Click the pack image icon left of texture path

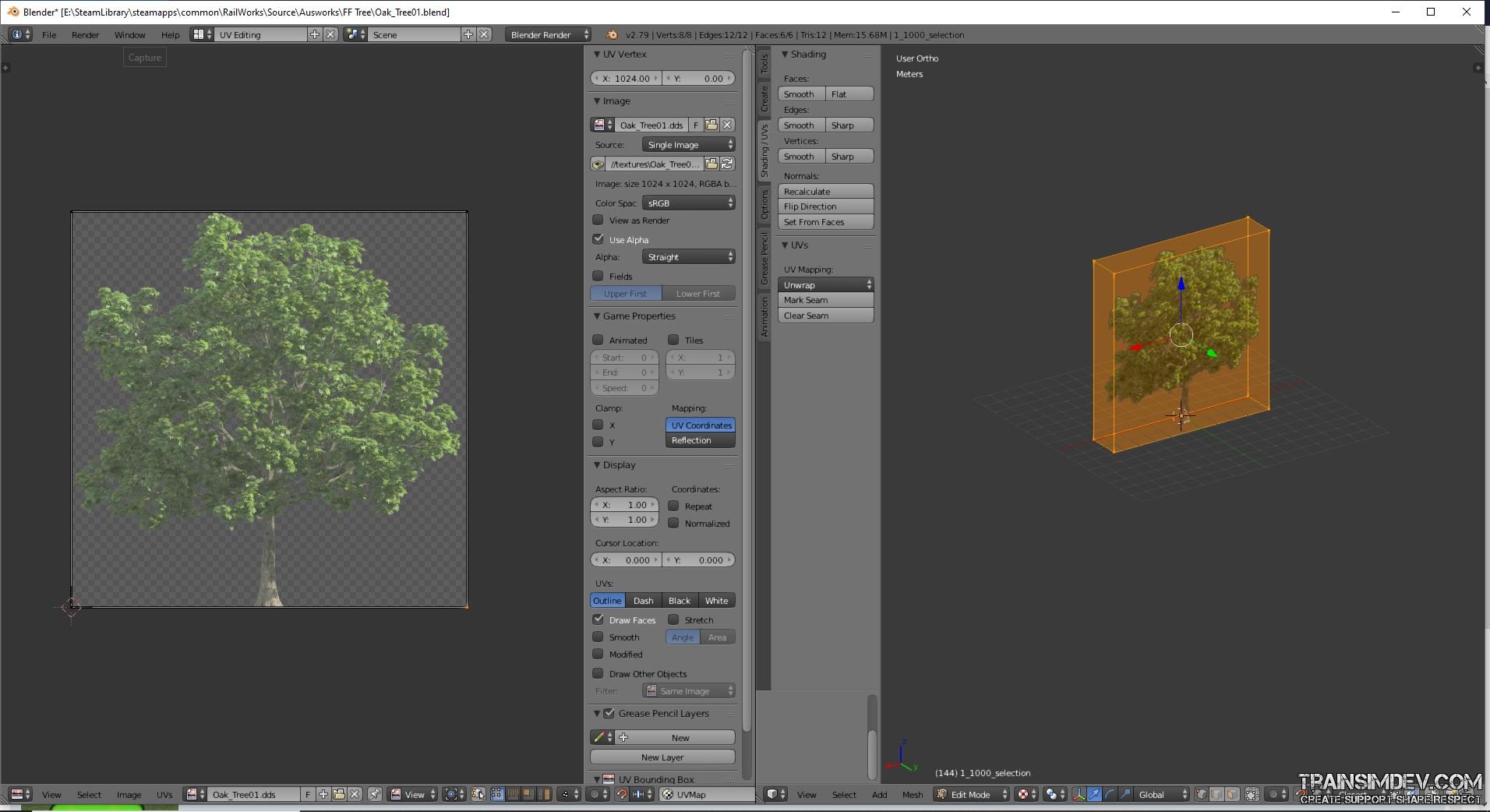pos(598,164)
